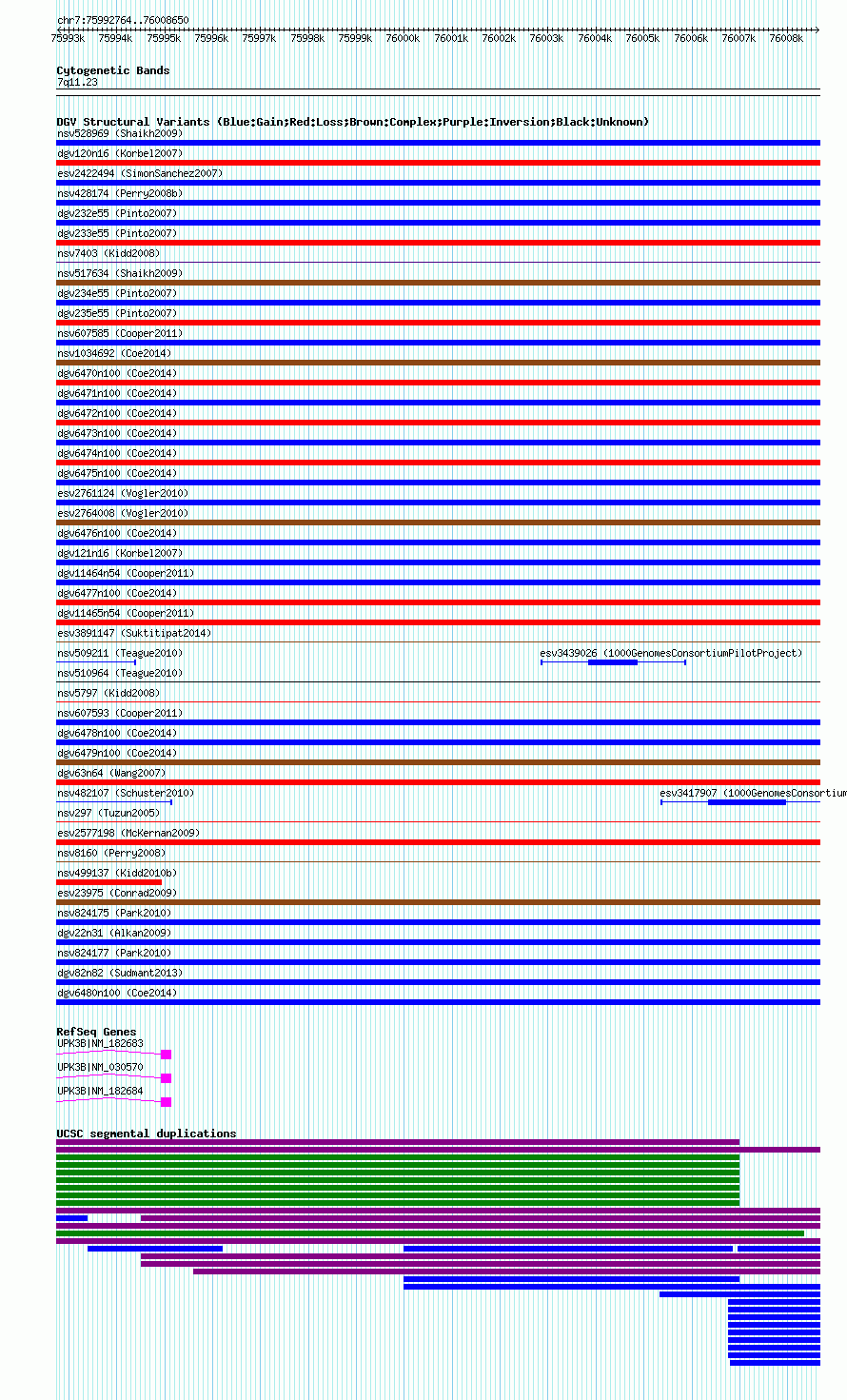Select nsv5797 (Kidd2008) variant
The image size is (847, 1400).
pos(108,693)
